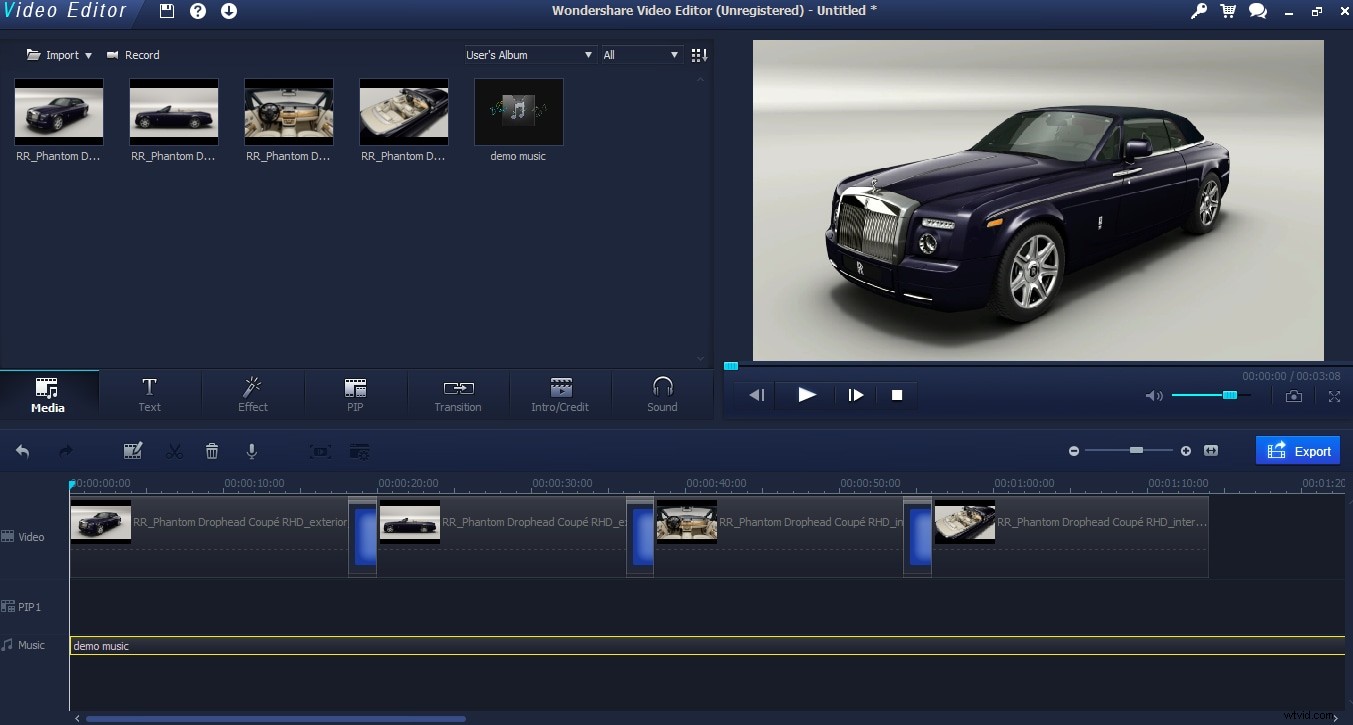Click the undo arrow icon
This screenshot has width=1353, height=725.
(x=22, y=450)
